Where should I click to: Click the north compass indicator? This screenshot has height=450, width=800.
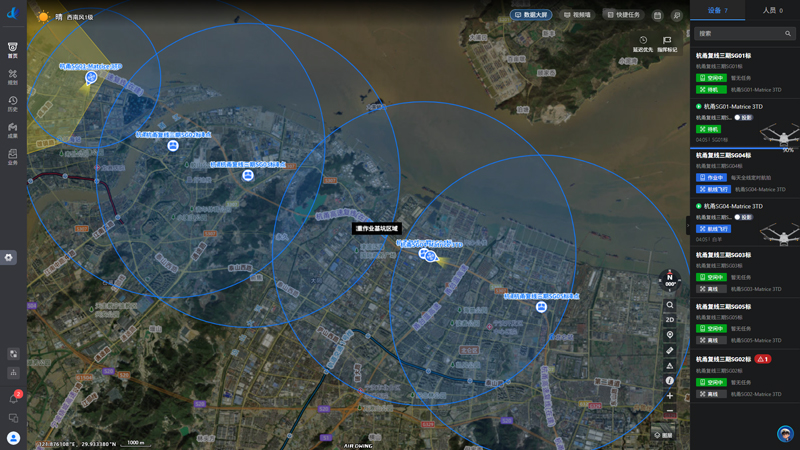pos(670,280)
